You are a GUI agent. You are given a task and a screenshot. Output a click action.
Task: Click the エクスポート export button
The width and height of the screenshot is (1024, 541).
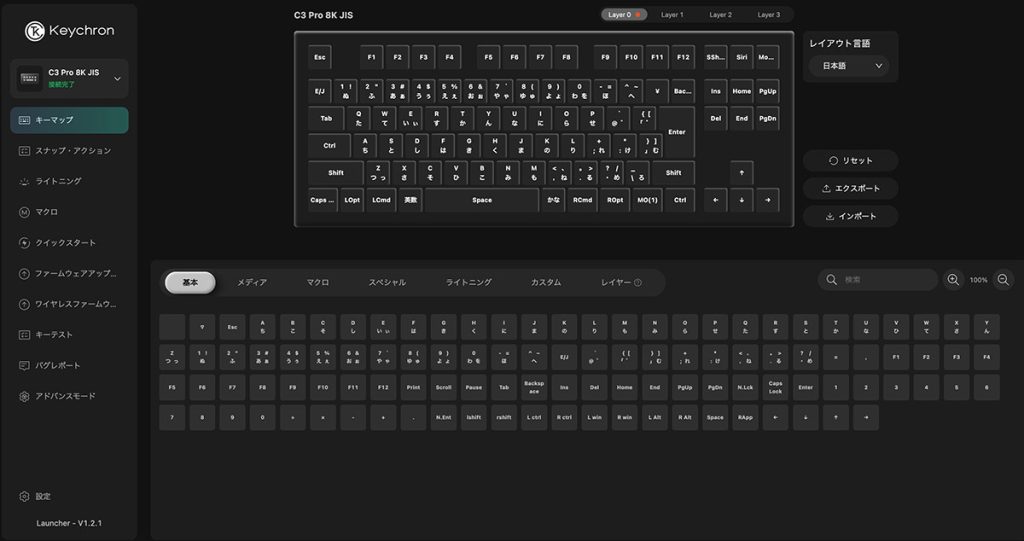(x=850, y=188)
